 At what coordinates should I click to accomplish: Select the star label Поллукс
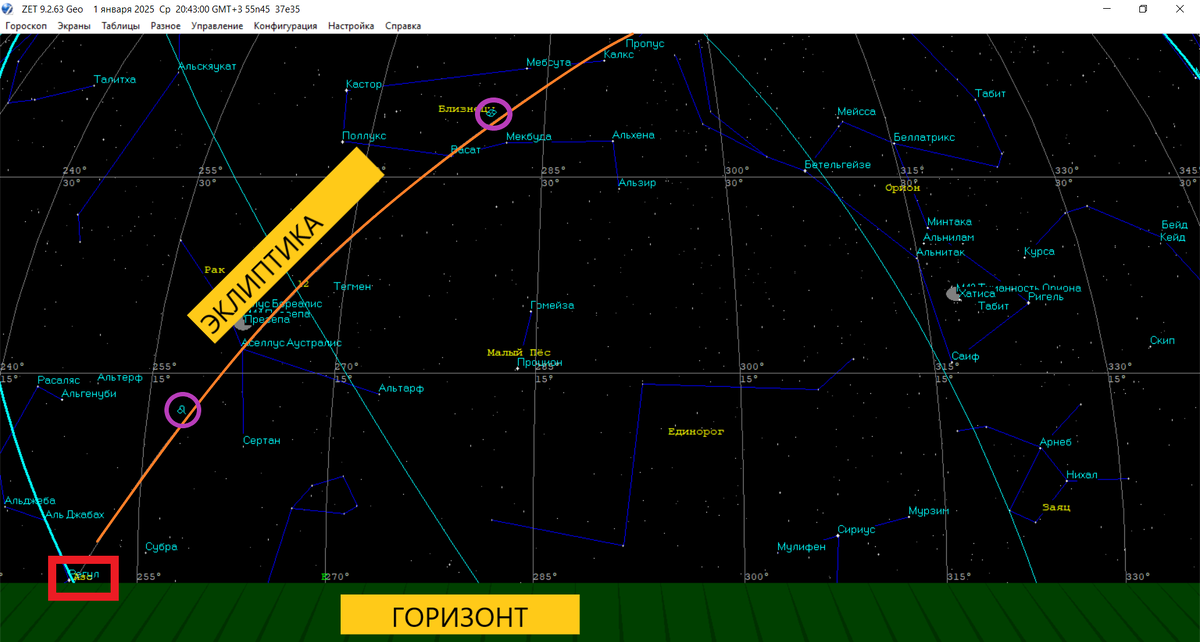pos(364,135)
